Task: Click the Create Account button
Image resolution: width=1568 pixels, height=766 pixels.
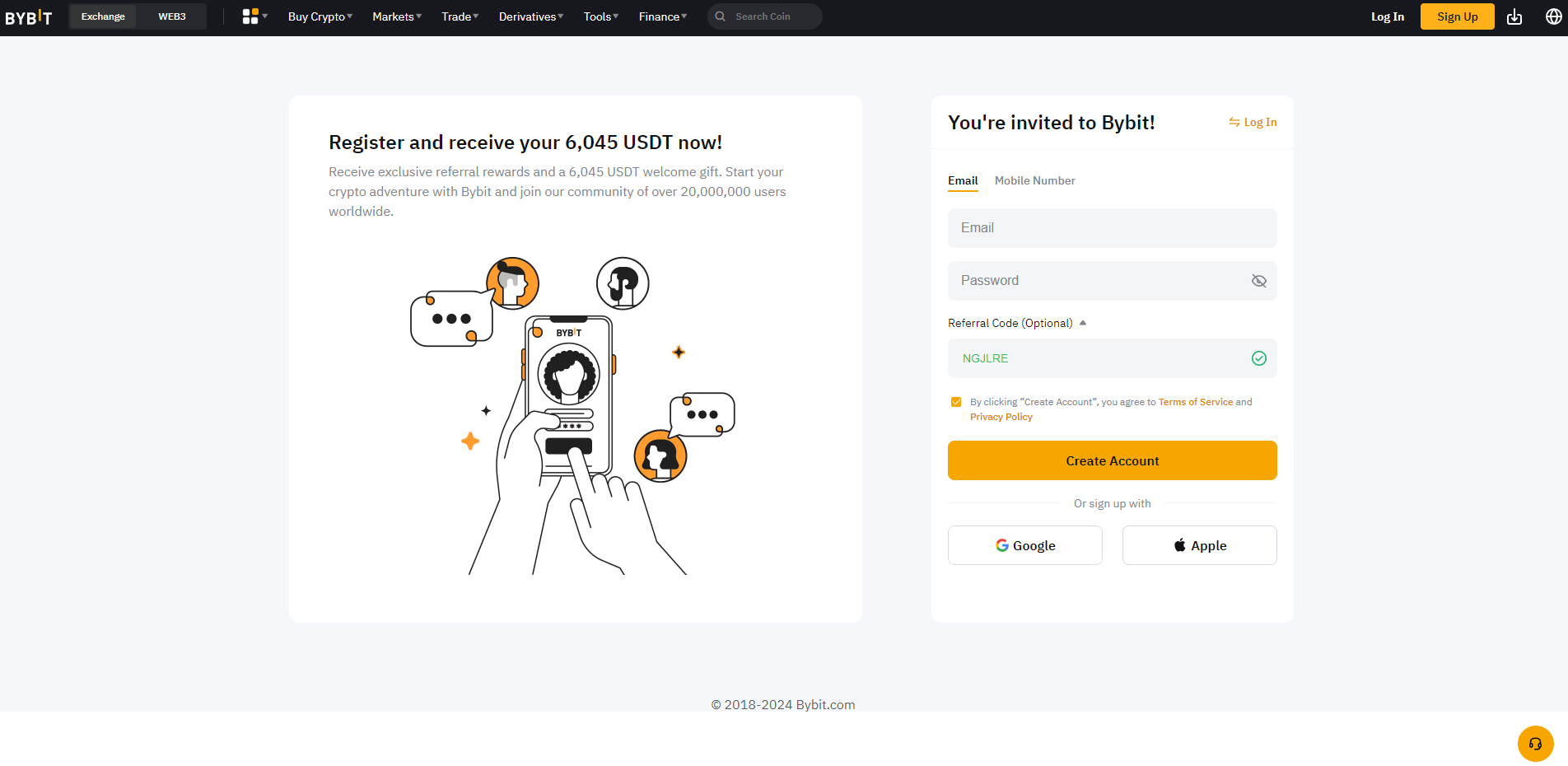Action: [1113, 460]
